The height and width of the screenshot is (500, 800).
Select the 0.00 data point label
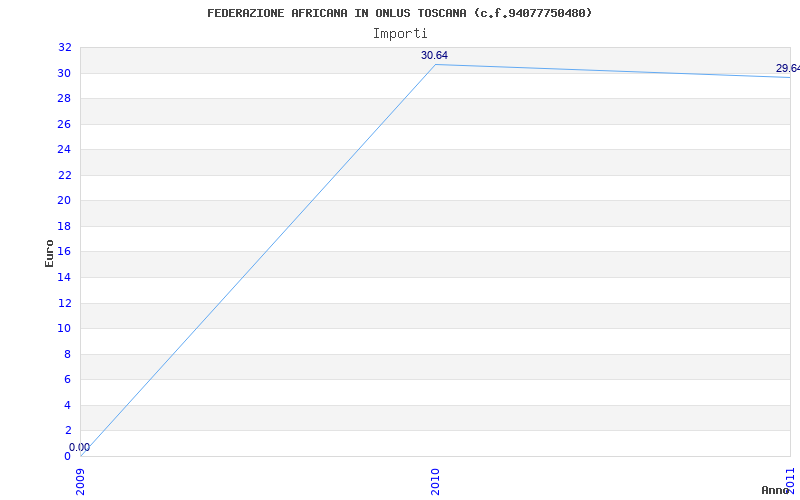pos(80,447)
